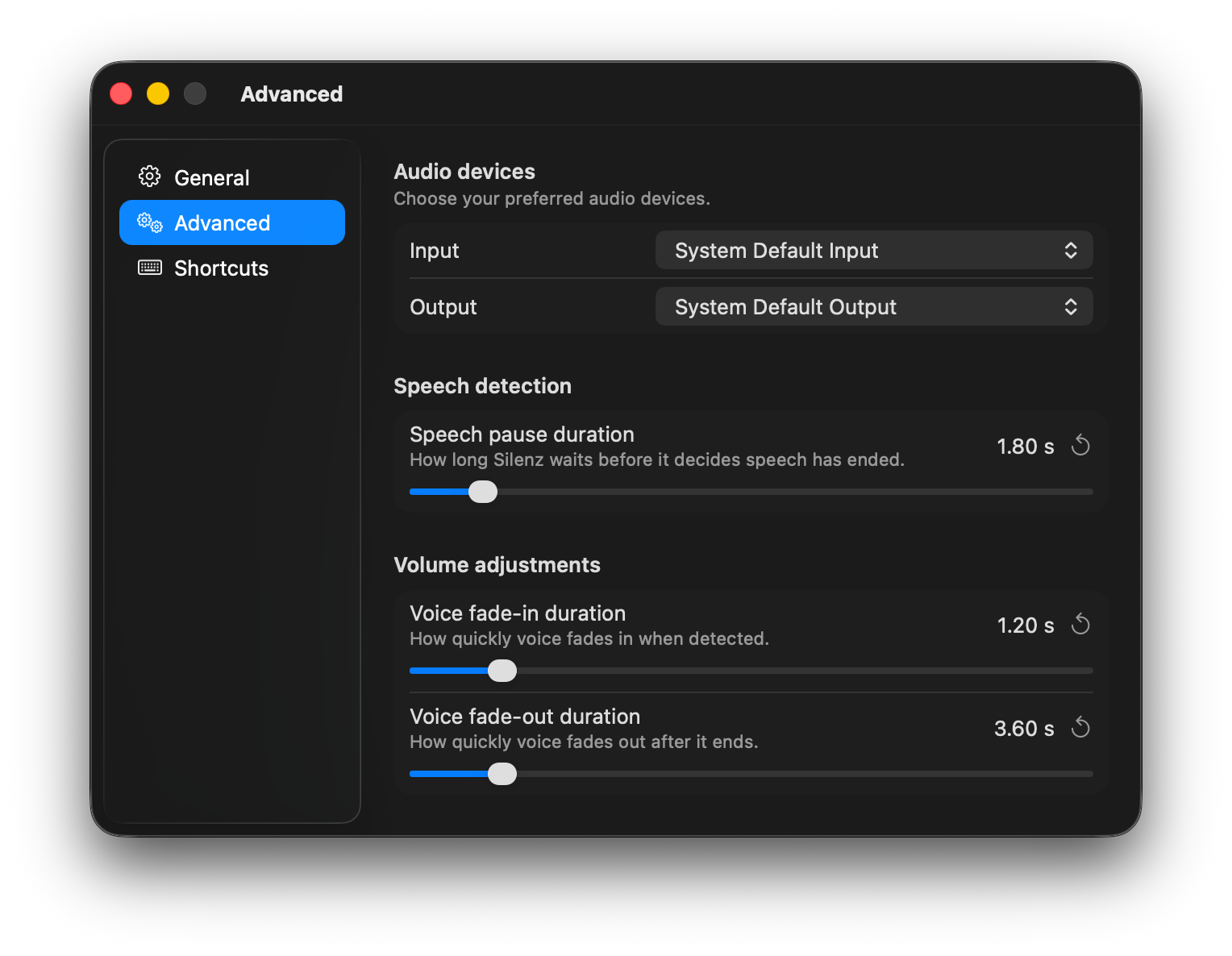Image resolution: width=1232 pixels, height=956 pixels.
Task: Click reset icon beside Voice fade-in duration
Action: [1080, 624]
